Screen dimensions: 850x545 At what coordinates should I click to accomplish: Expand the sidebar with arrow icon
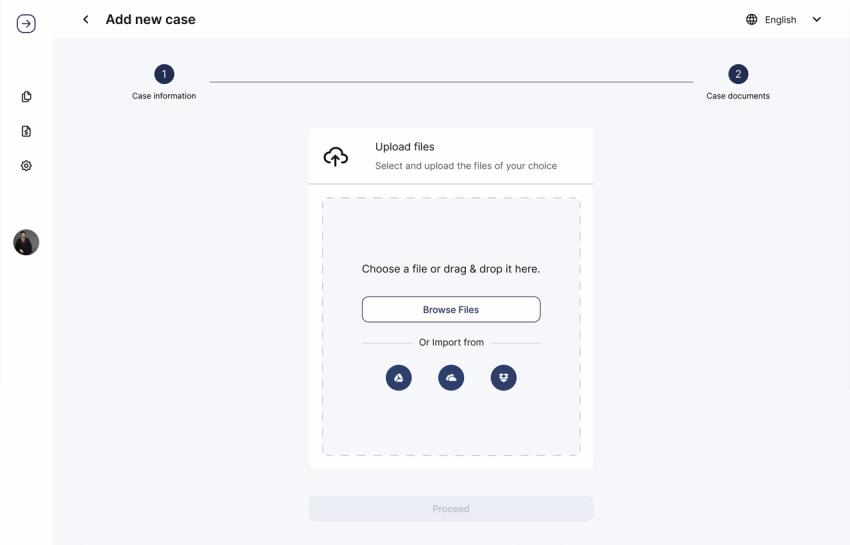[26, 24]
